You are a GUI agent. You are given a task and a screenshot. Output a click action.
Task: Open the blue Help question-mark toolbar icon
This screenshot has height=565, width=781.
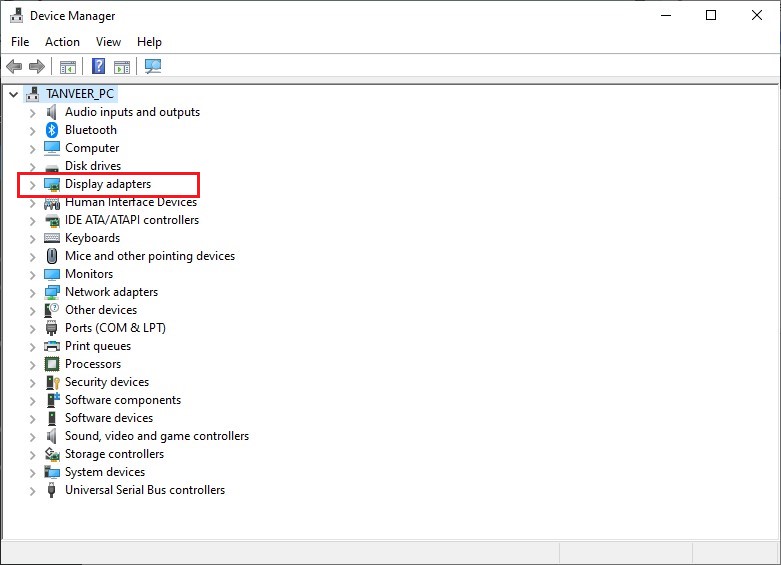pyautogui.click(x=99, y=66)
